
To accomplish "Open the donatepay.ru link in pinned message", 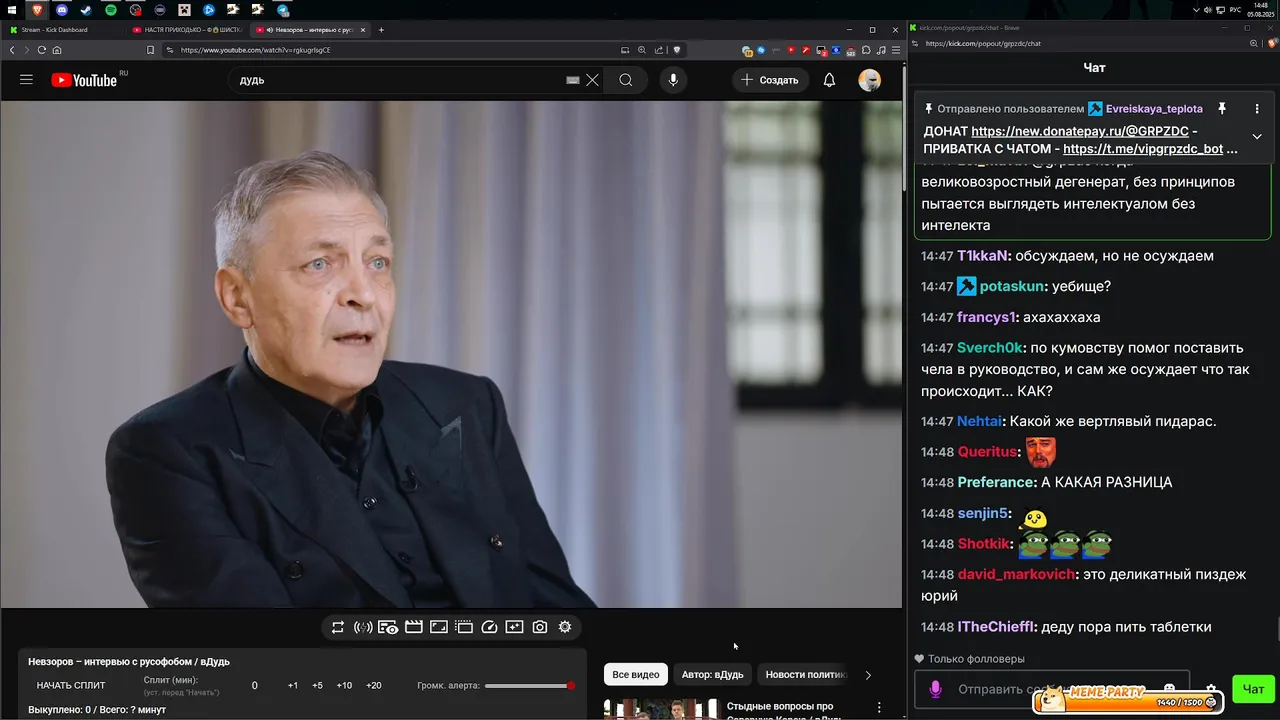I will (x=1080, y=131).
